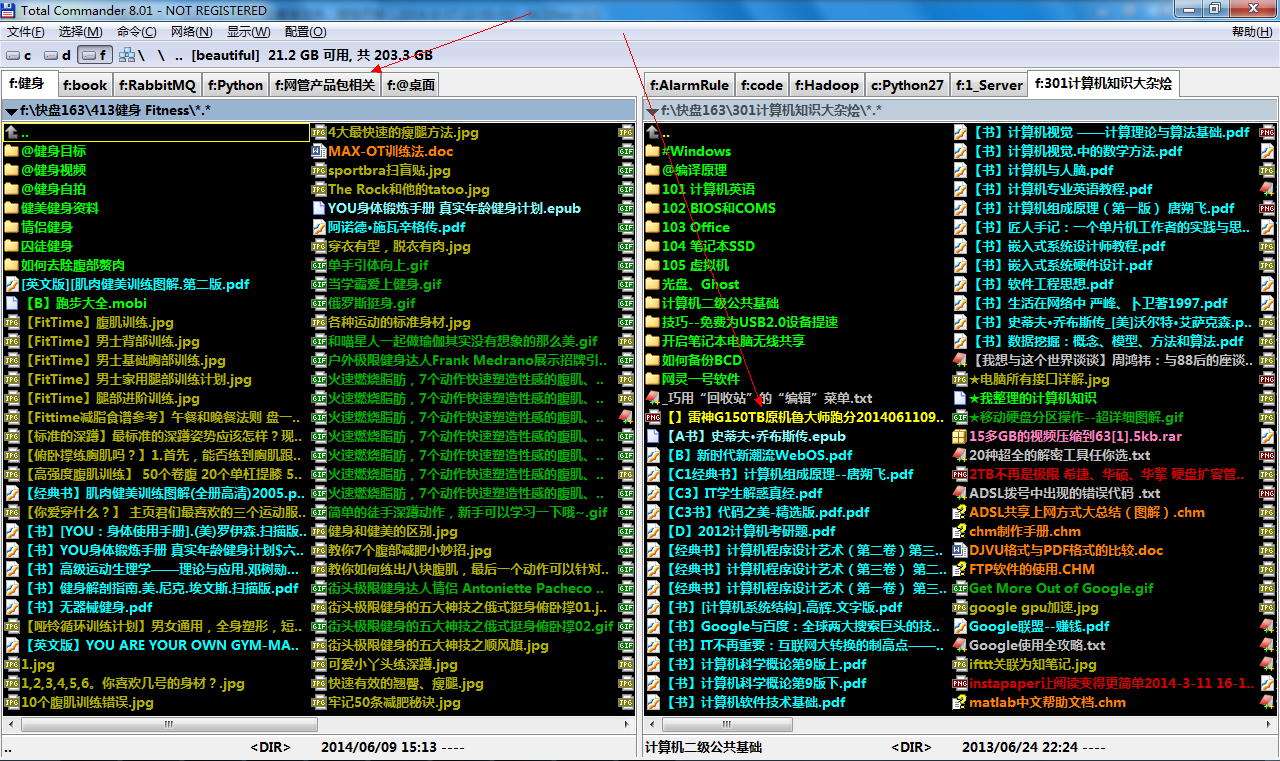Switch to the f:@桌面 tab
This screenshot has height=761, width=1280.
coord(410,85)
